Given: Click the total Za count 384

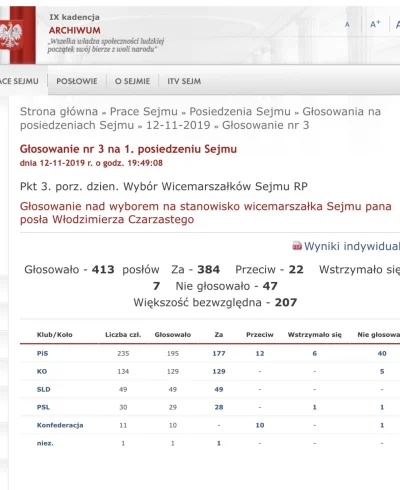Looking at the screenshot, I should [208, 269].
